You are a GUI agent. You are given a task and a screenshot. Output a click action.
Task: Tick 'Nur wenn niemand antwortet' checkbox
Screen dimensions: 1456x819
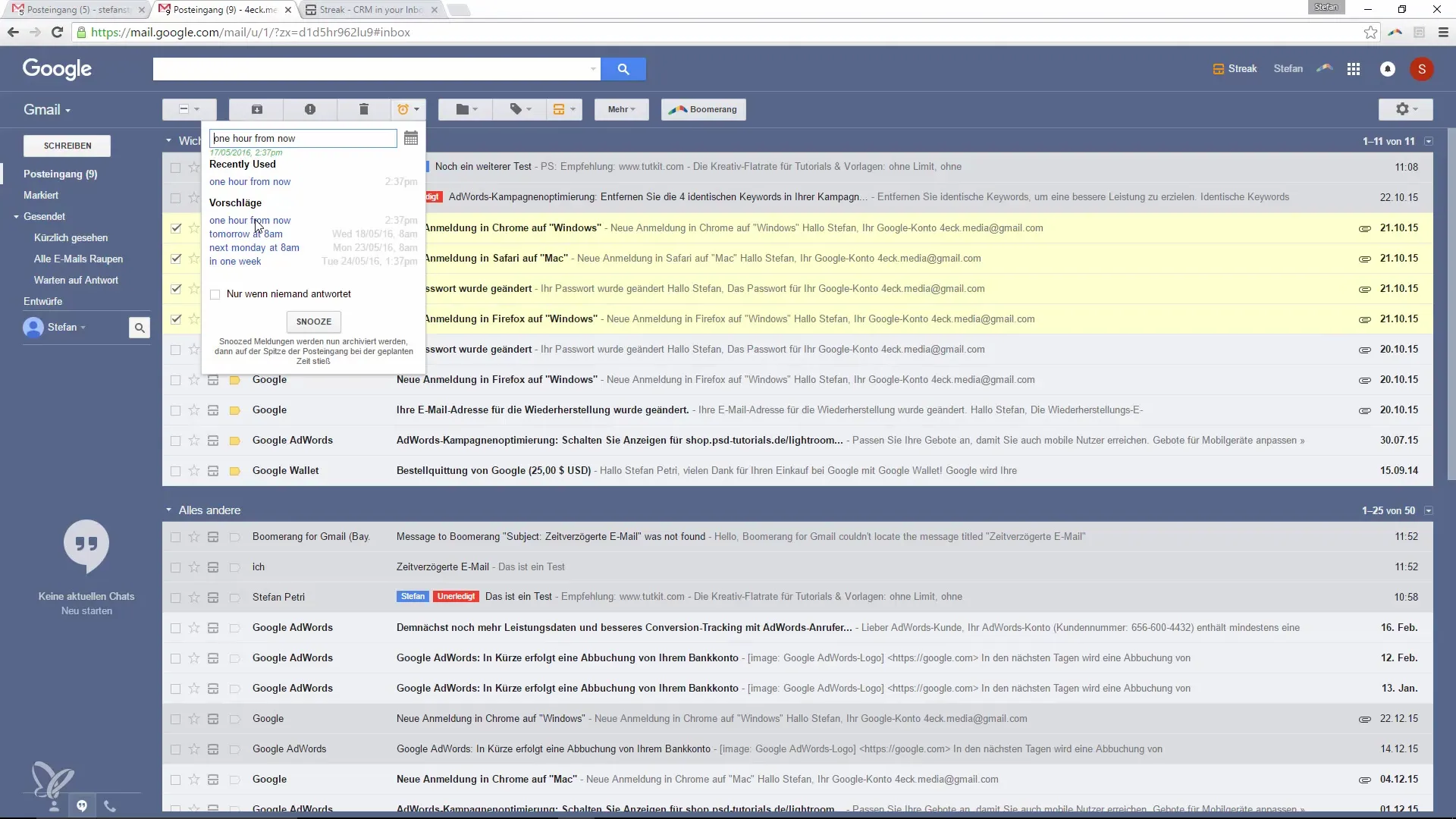[x=215, y=294]
